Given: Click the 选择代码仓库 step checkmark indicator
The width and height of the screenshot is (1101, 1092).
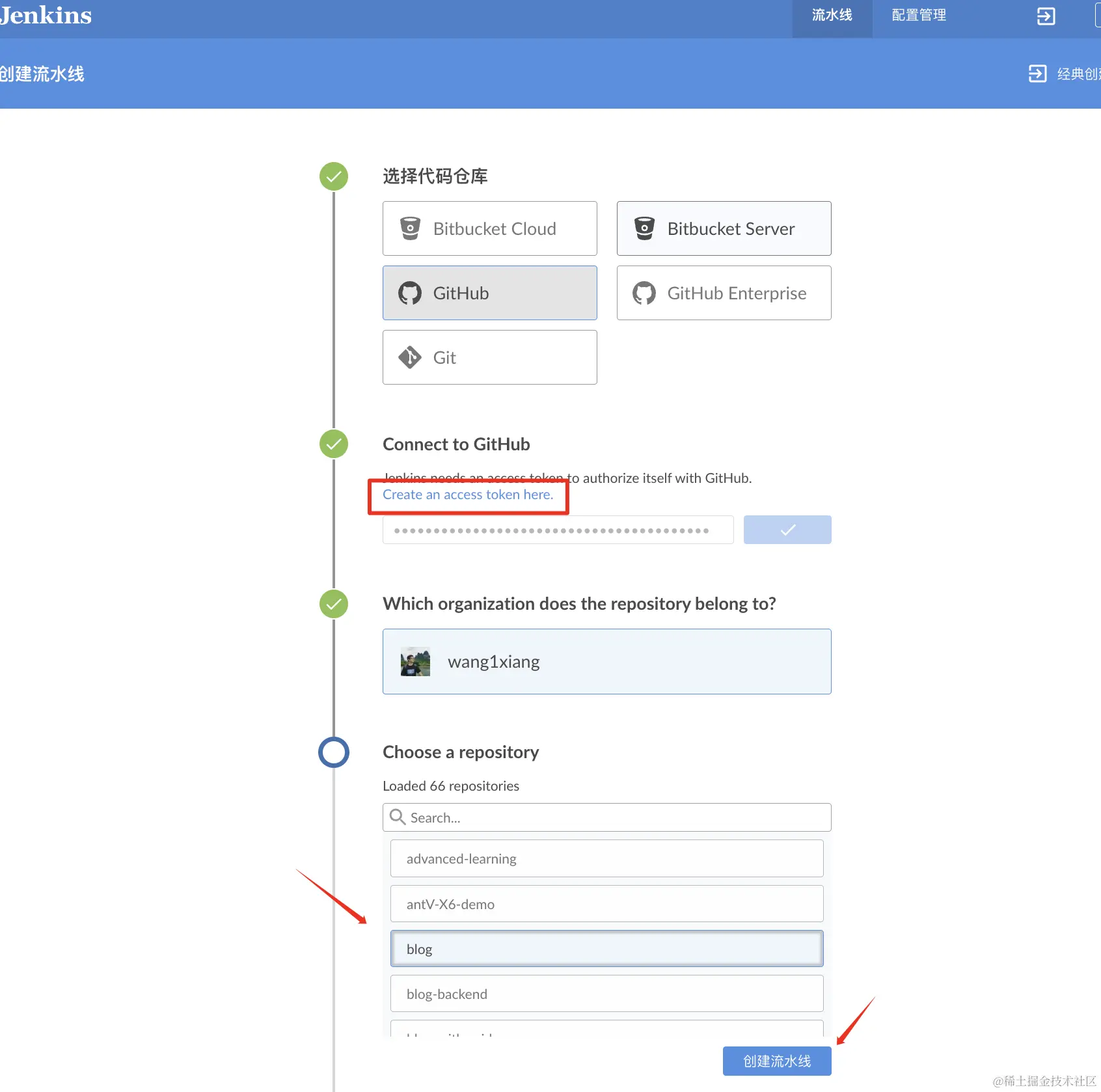Looking at the screenshot, I should tap(334, 176).
